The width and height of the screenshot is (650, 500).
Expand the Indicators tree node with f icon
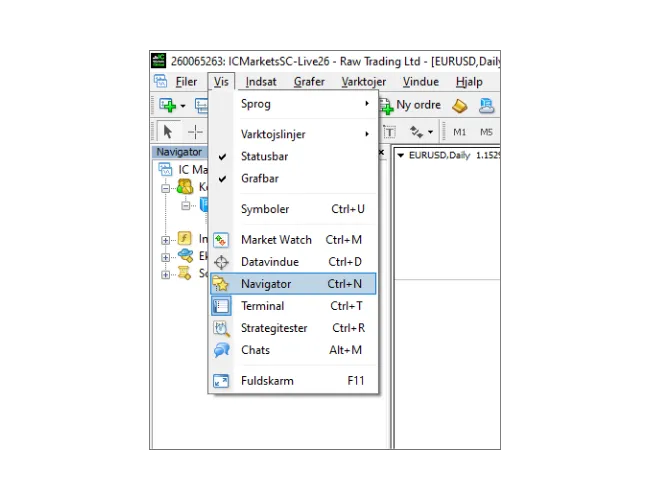166,240
